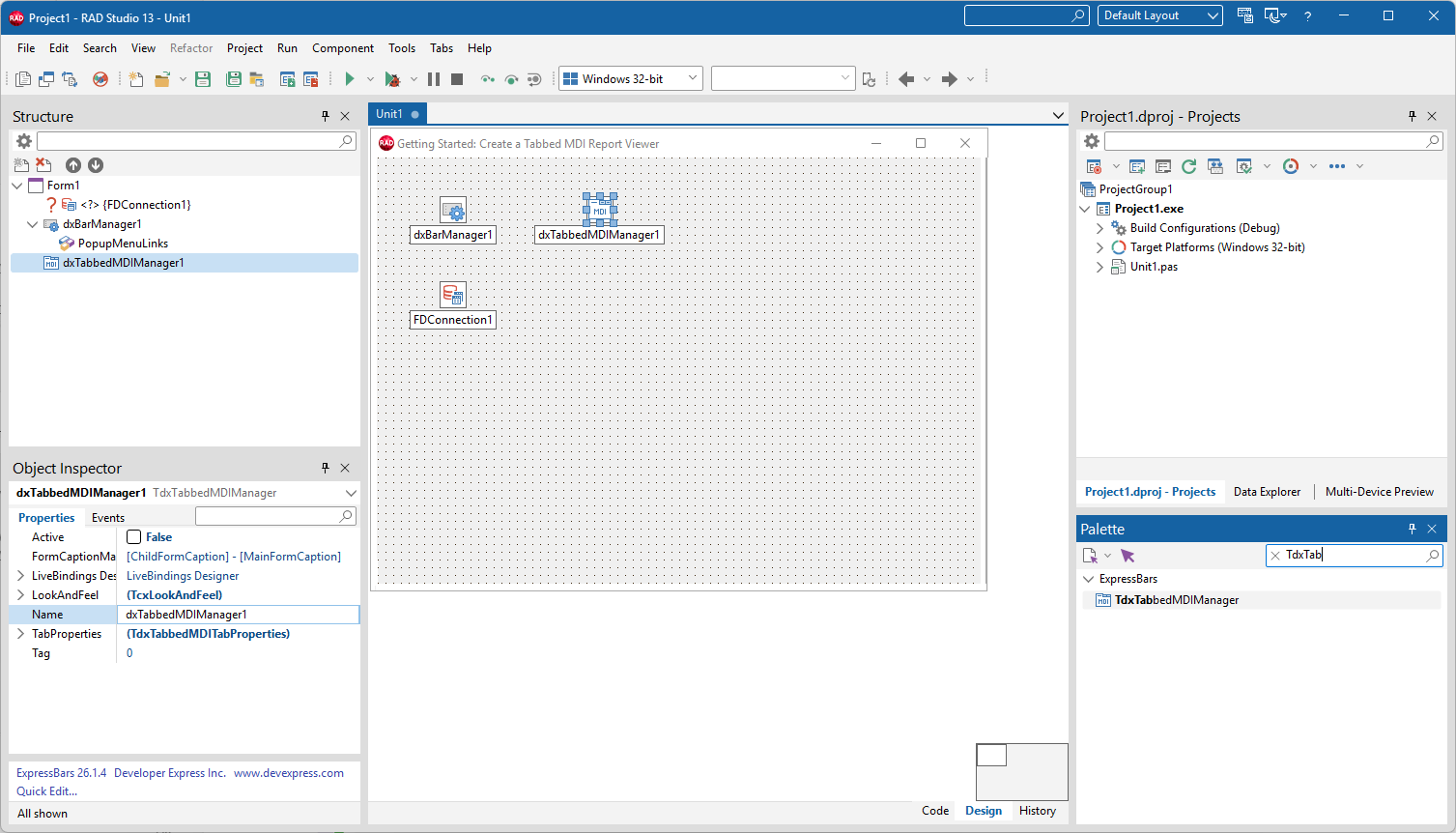The height and width of the screenshot is (833, 1456).
Task: Select FDConnection1 component on the form
Action: pyautogui.click(x=453, y=295)
